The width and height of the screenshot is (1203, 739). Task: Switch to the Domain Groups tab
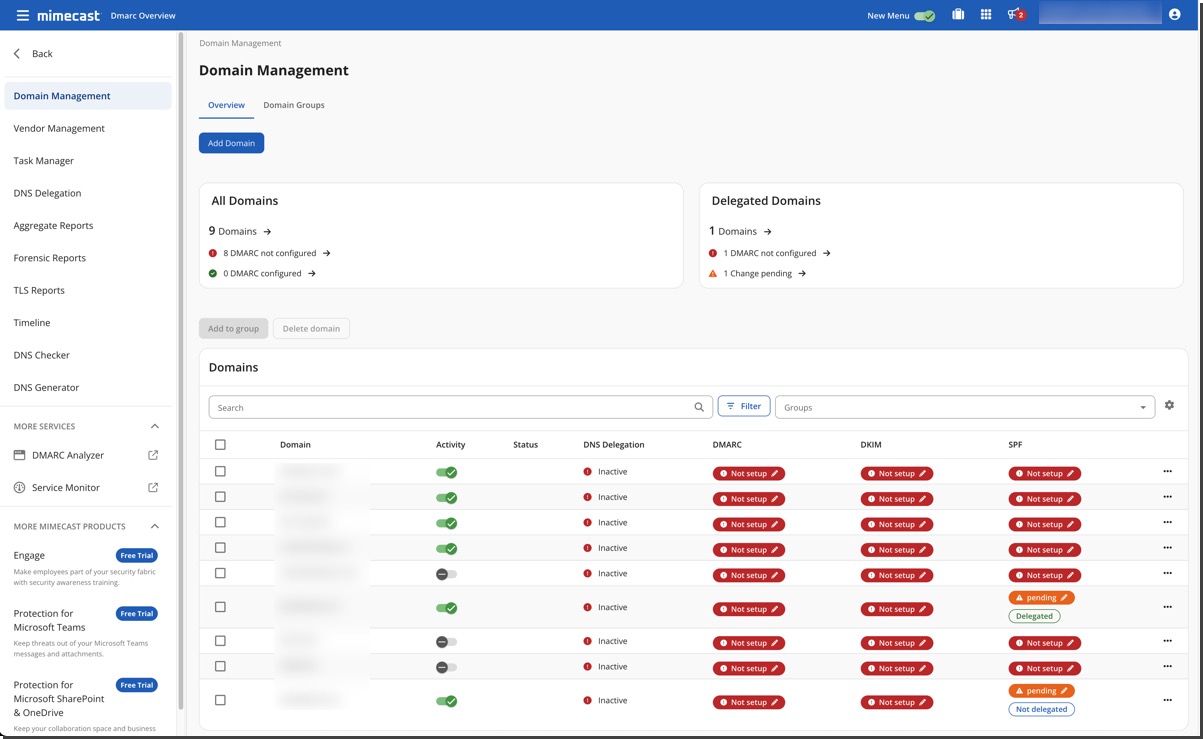tap(294, 105)
